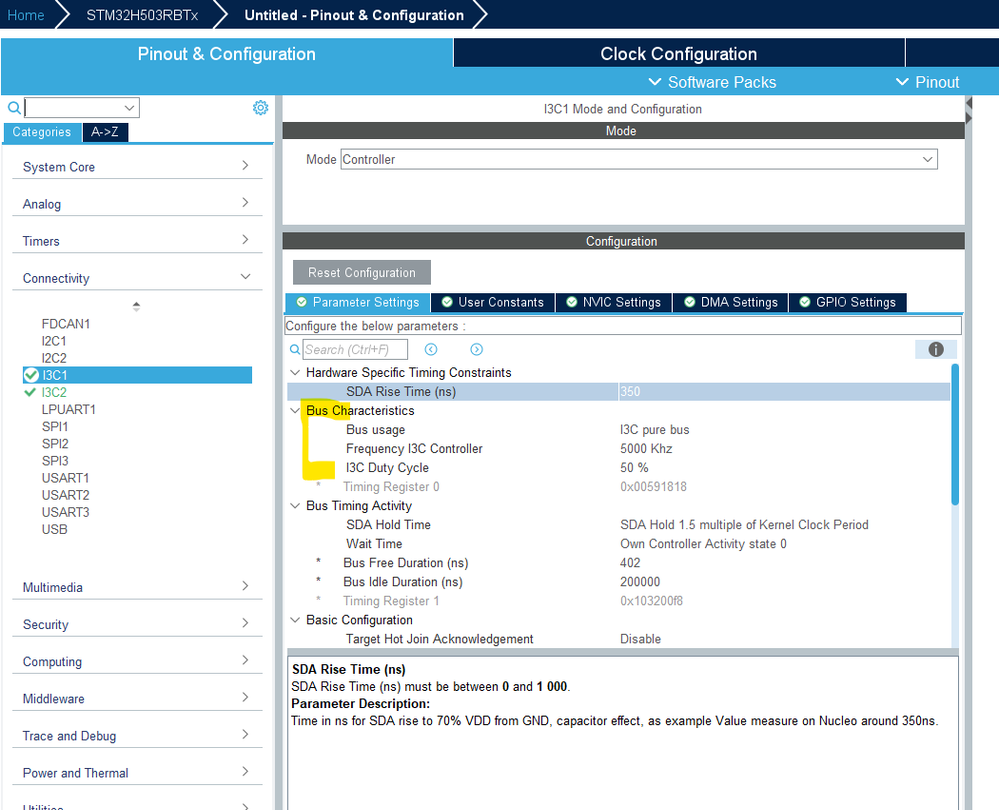Expand the Analog category
999x810 pixels.
click(x=137, y=203)
